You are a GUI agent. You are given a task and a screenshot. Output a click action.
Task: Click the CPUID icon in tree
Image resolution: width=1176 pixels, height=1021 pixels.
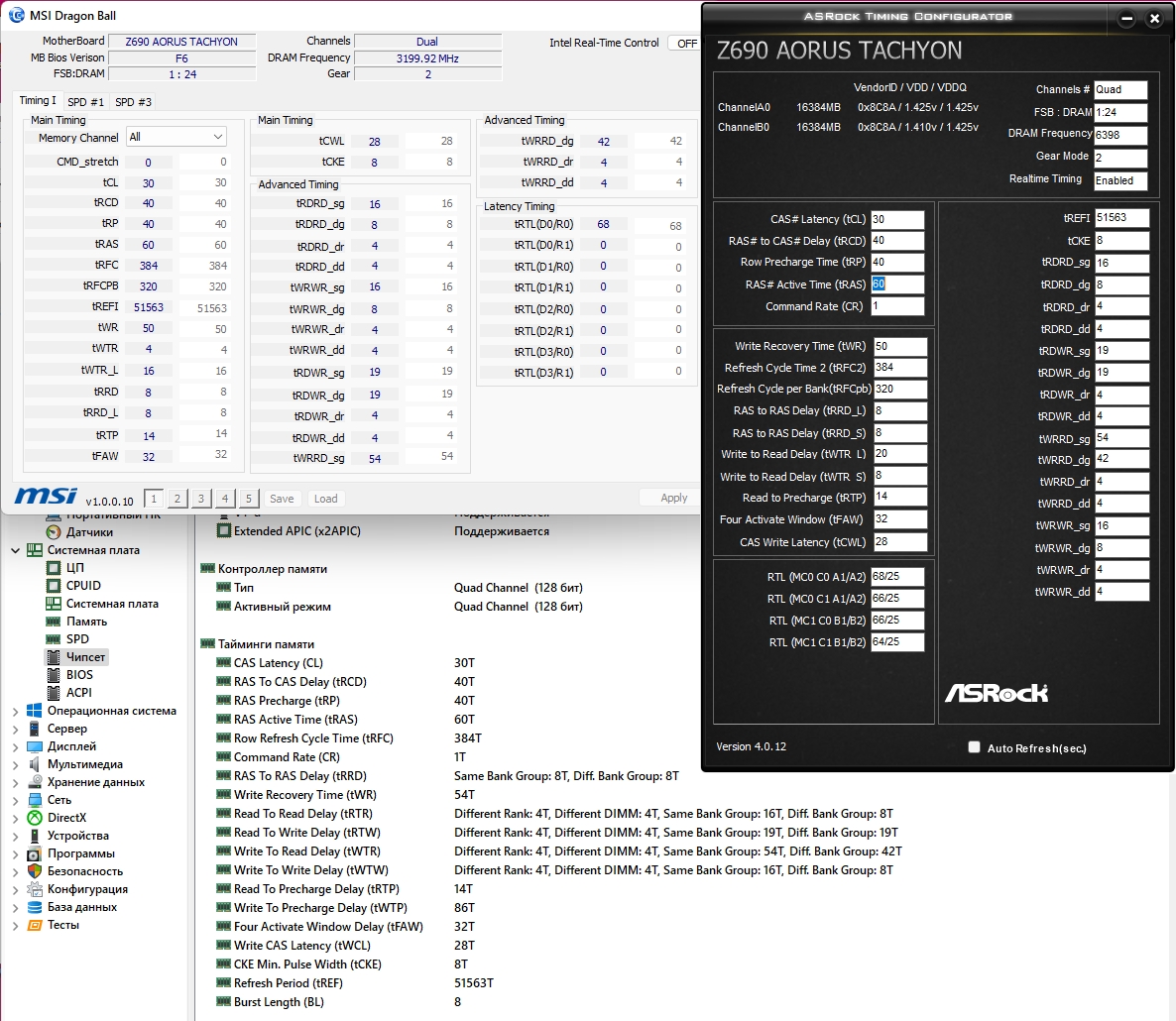tap(54, 586)
